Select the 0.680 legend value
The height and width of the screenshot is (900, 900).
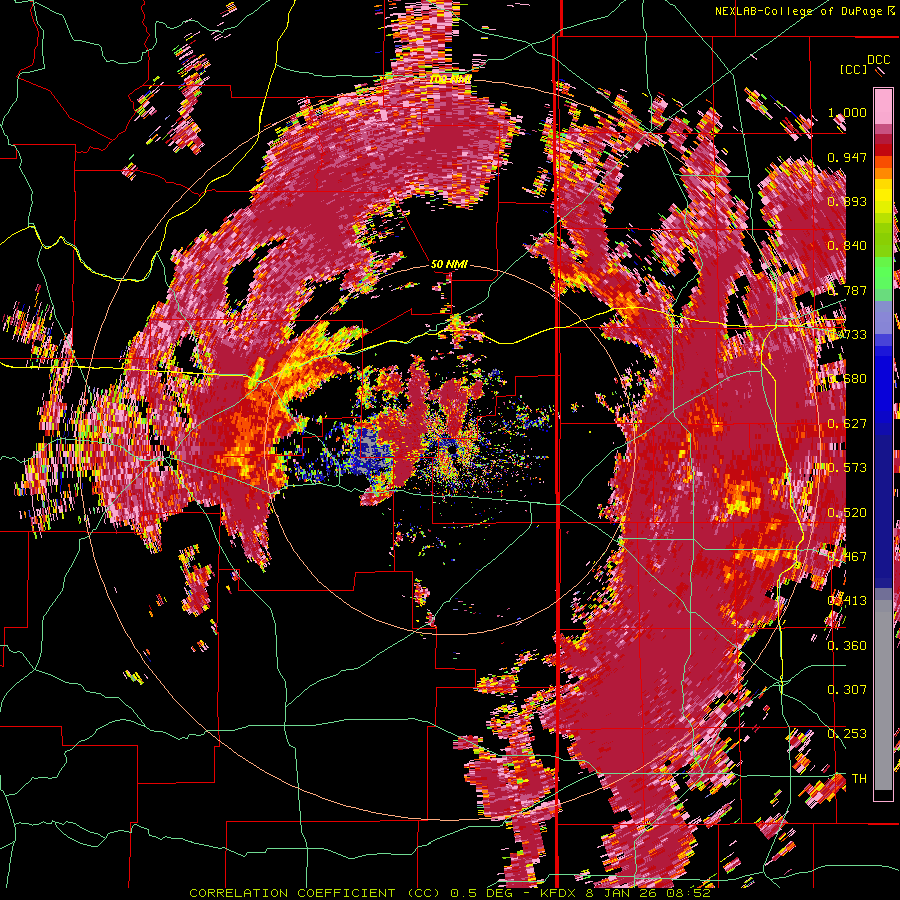coord(847,379)
